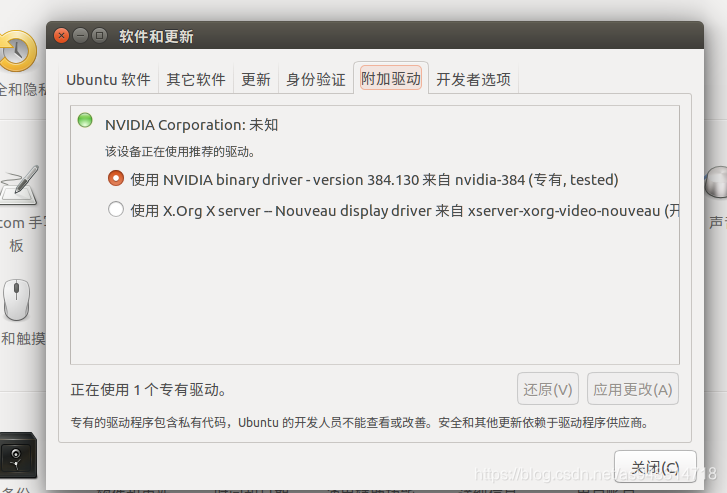Go to the 身份验证 tab
727x493 pixels.
pos(316,79)
